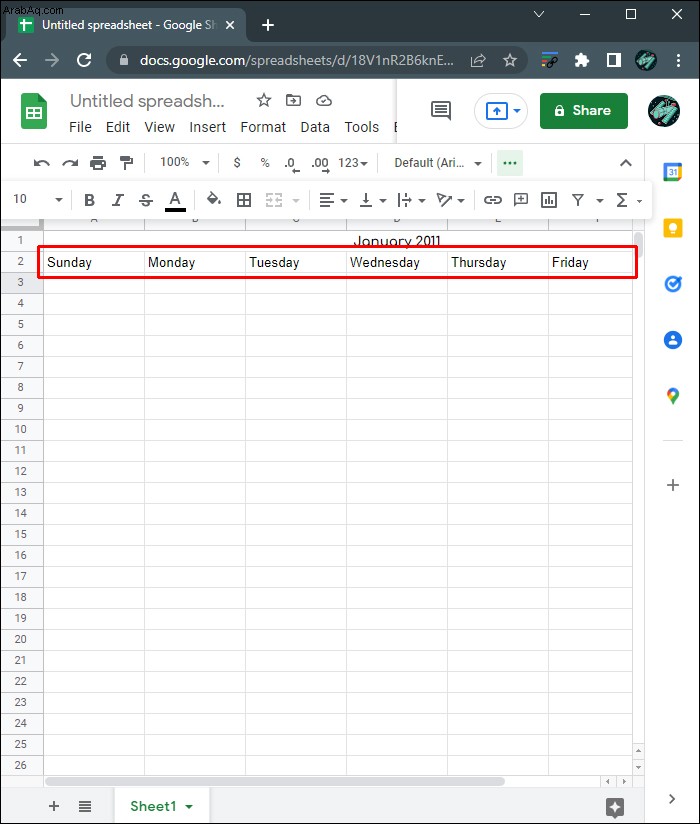Screen dimensions: 700x824
Task: Check cloud save status icon
Action: [324, 100]
